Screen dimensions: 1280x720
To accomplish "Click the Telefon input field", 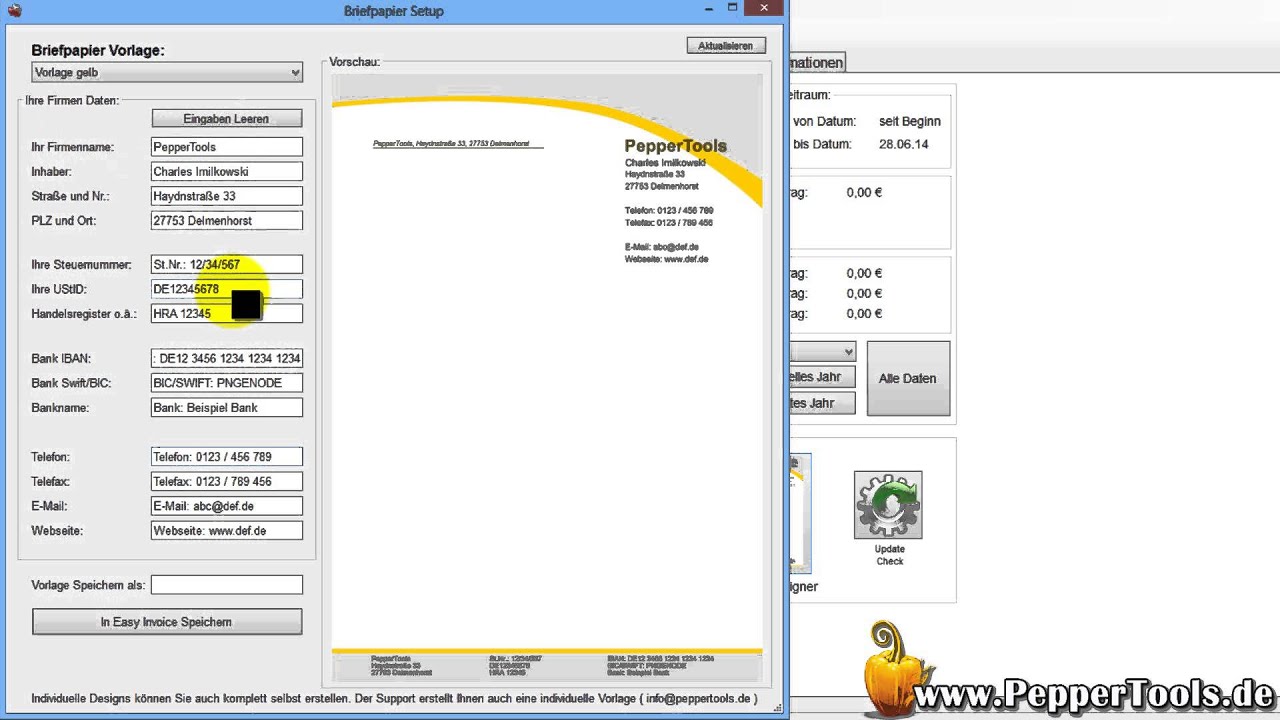I will tap(227, 457).
